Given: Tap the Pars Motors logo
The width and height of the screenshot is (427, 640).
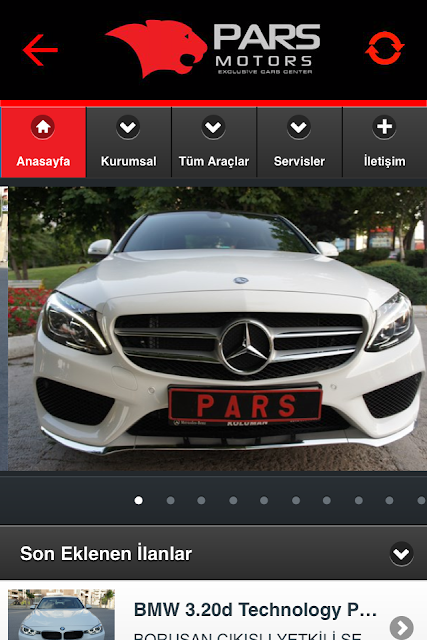Looking at the screenshot, I should 213,49.
